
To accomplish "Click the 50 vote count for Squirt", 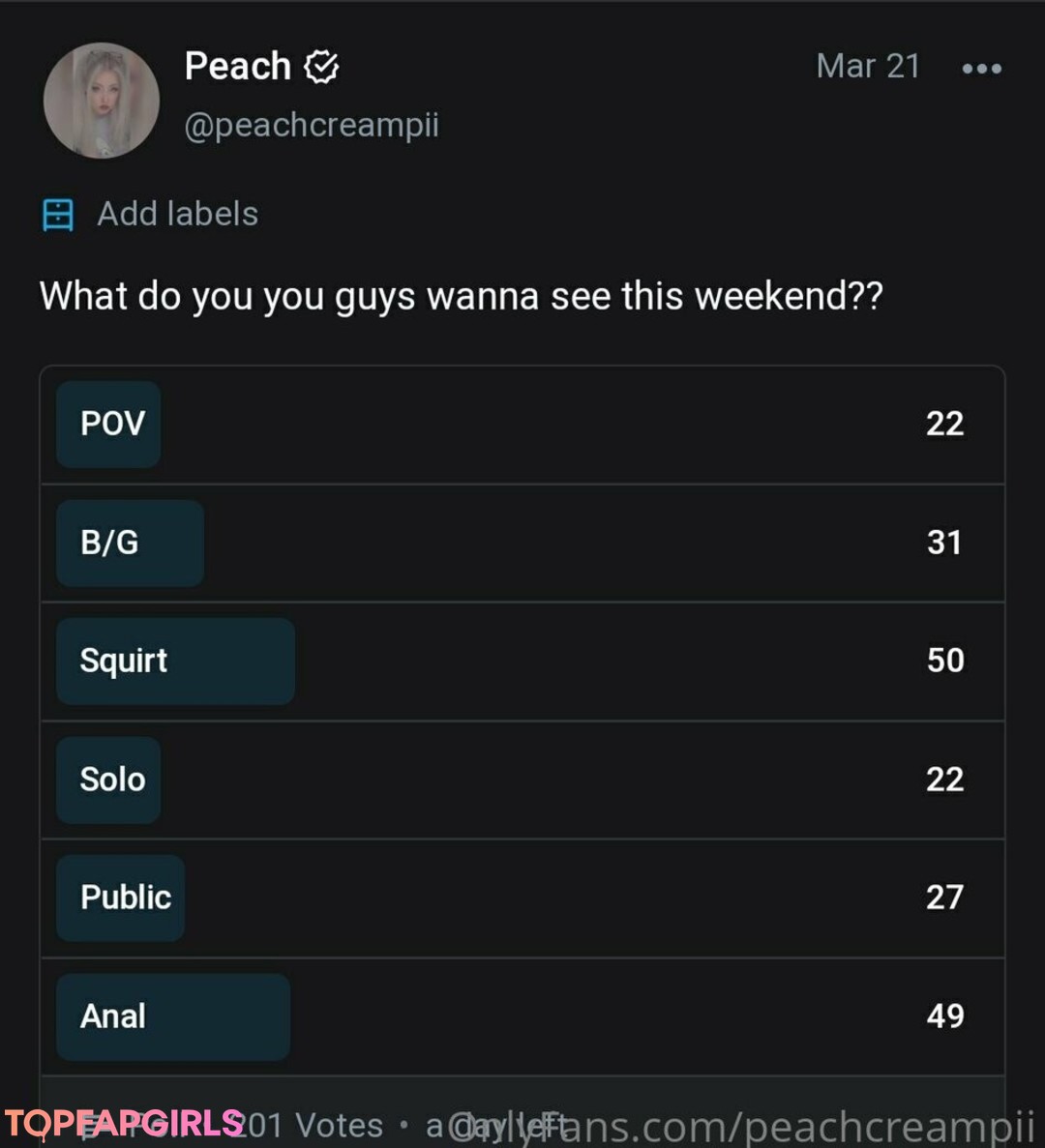I will coord(945,661).
